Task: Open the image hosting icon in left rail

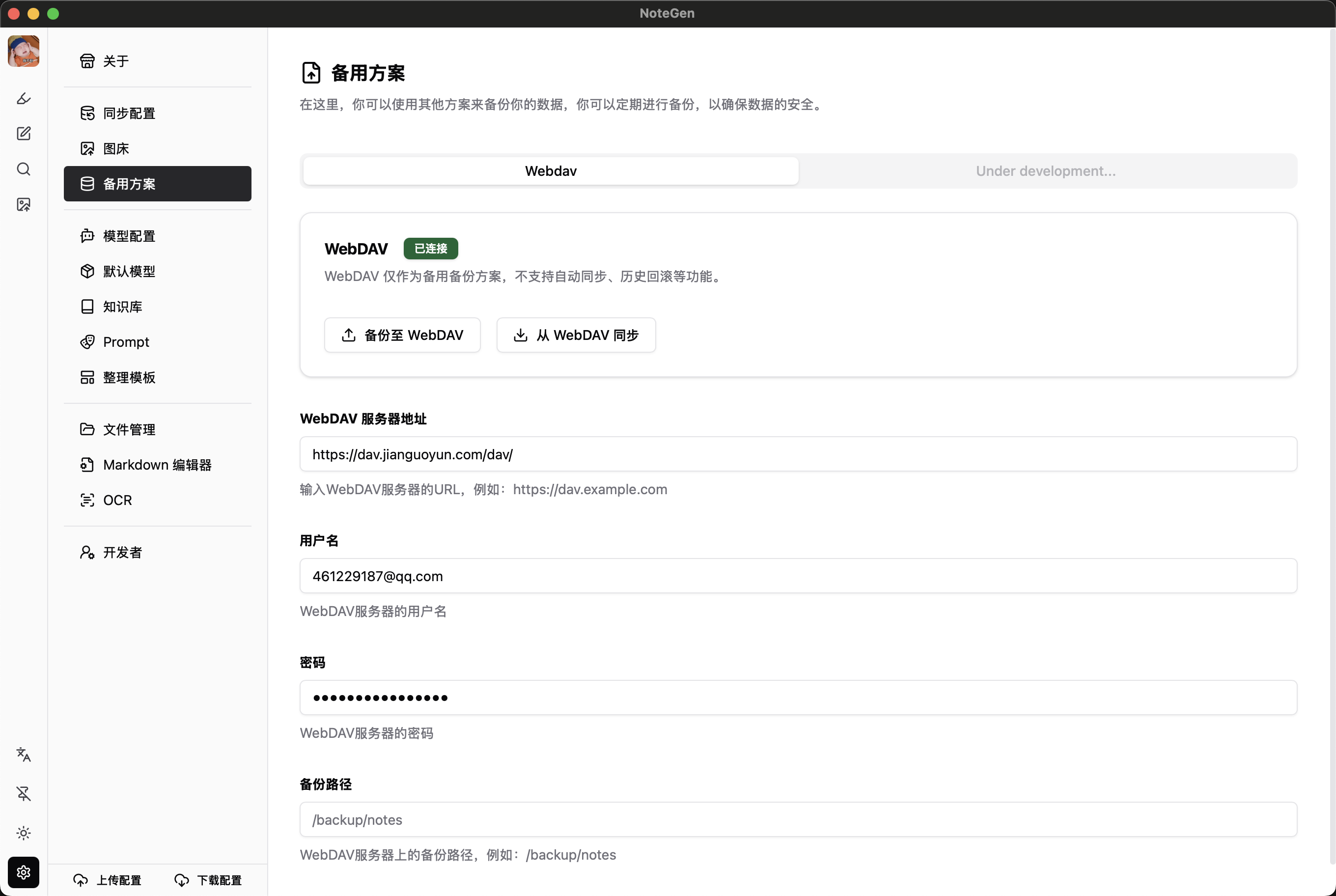Action: pyautogui.click(x=24, y=204)
